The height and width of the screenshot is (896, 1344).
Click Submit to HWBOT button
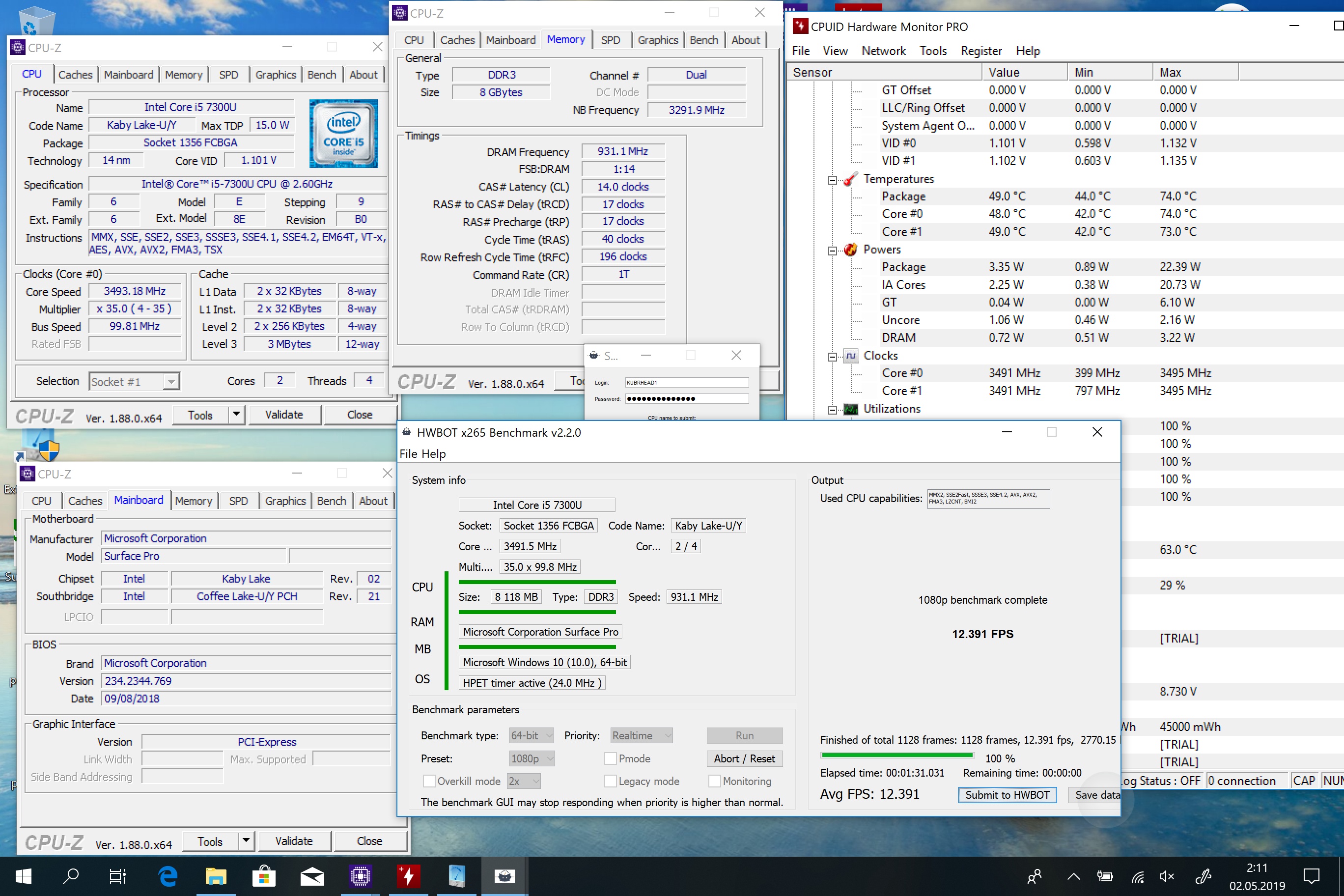point(1008,795)
